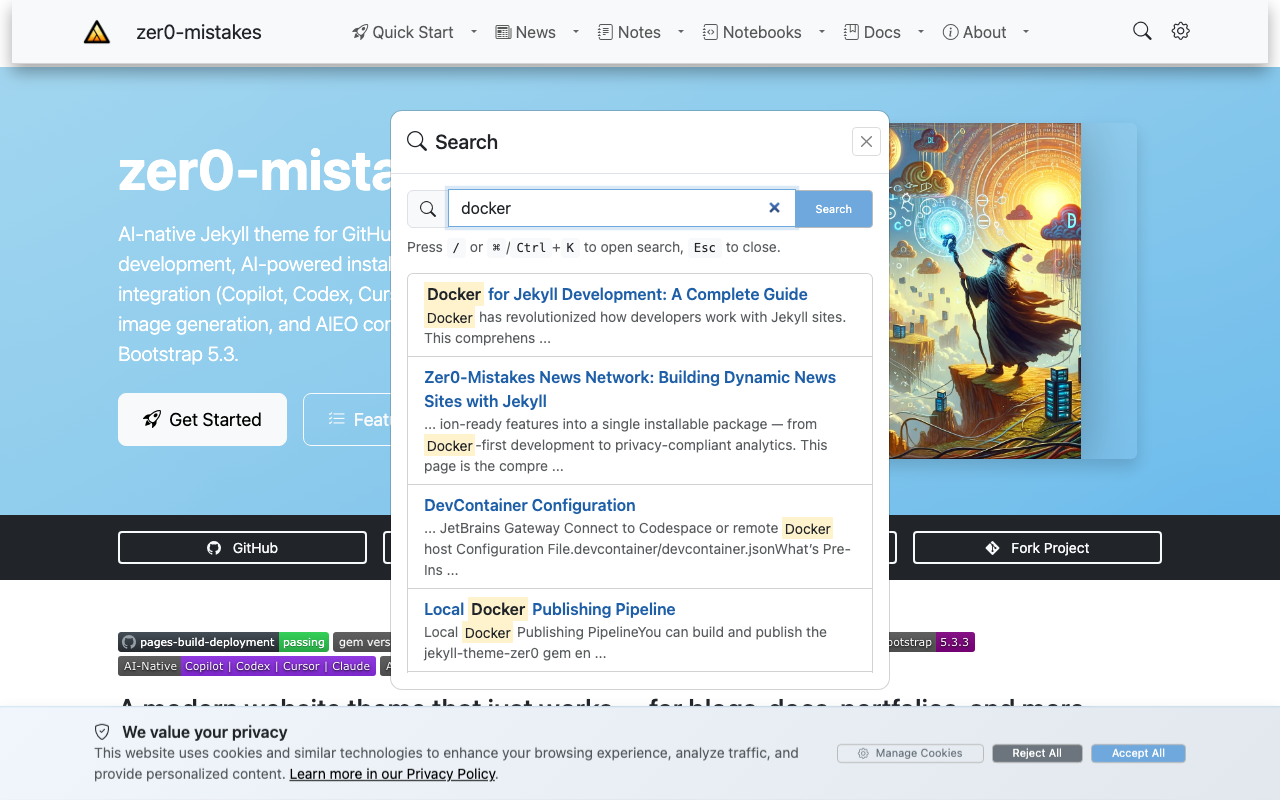Viewport: 1280px width, 800px height.
Task: Click the Manage Cookies button
Action: pos(910,753)
